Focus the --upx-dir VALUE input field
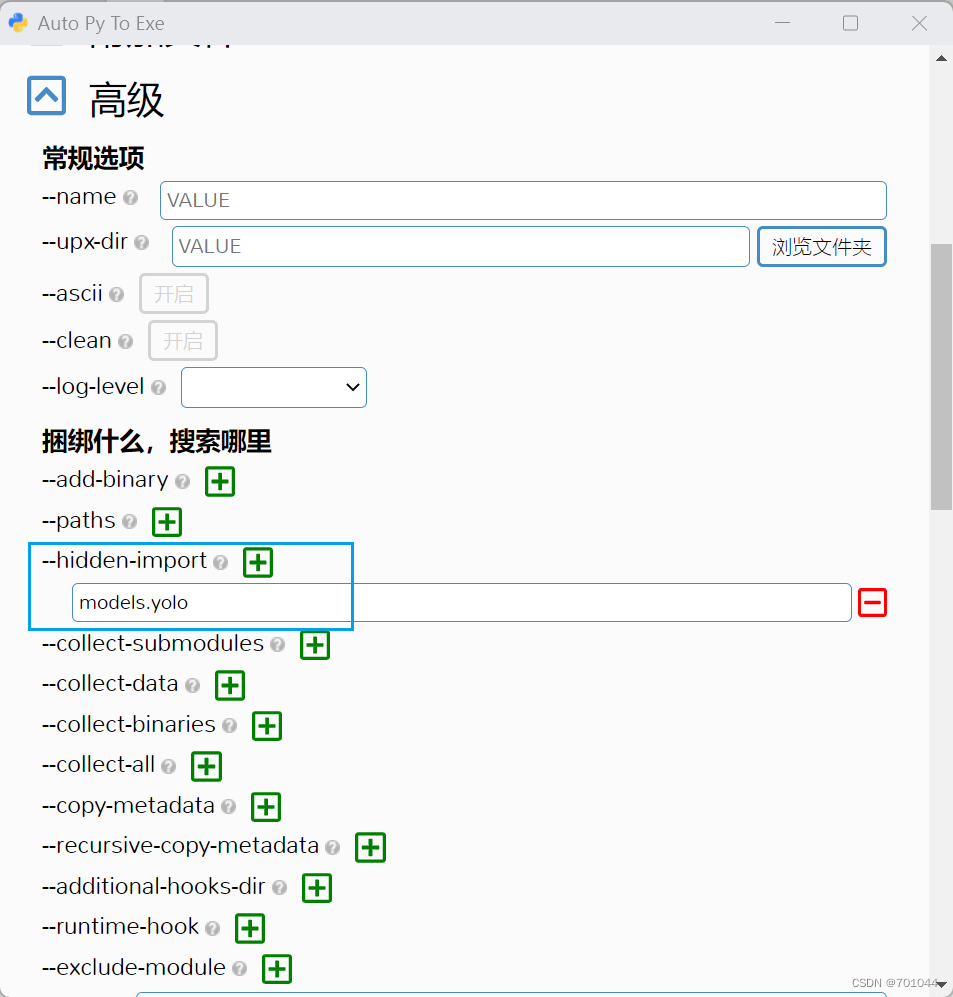This screenshot has height=997, width=953. [x=461, y=247]
